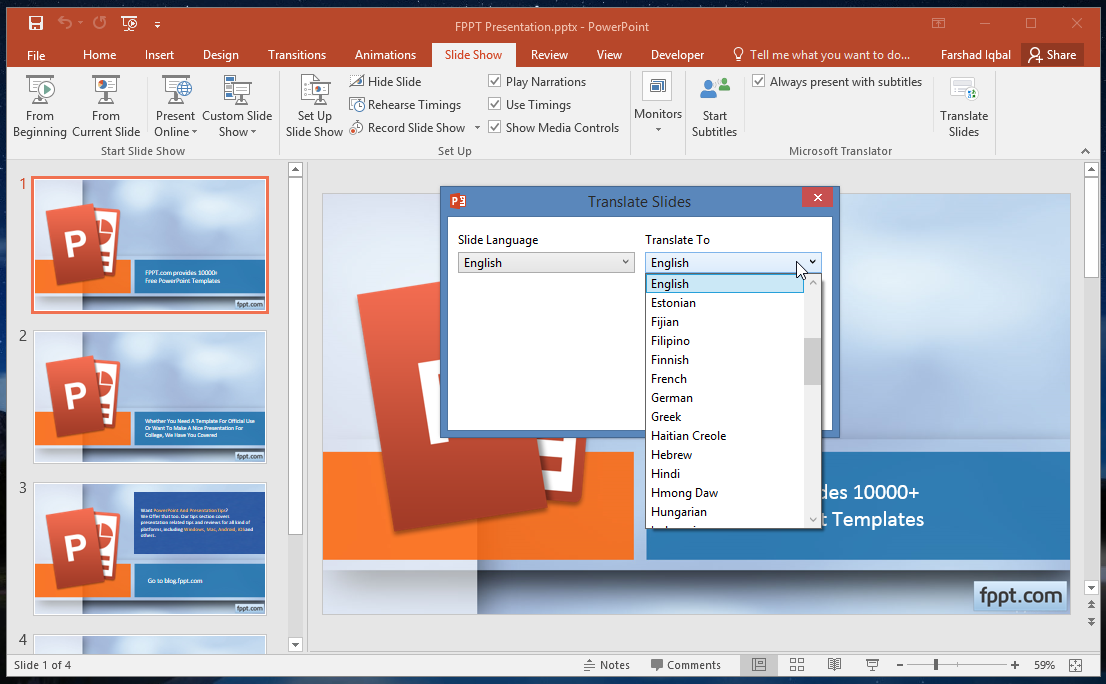Open Set Up Slide Show icon
1106x684 pixels.
(314, 90)
